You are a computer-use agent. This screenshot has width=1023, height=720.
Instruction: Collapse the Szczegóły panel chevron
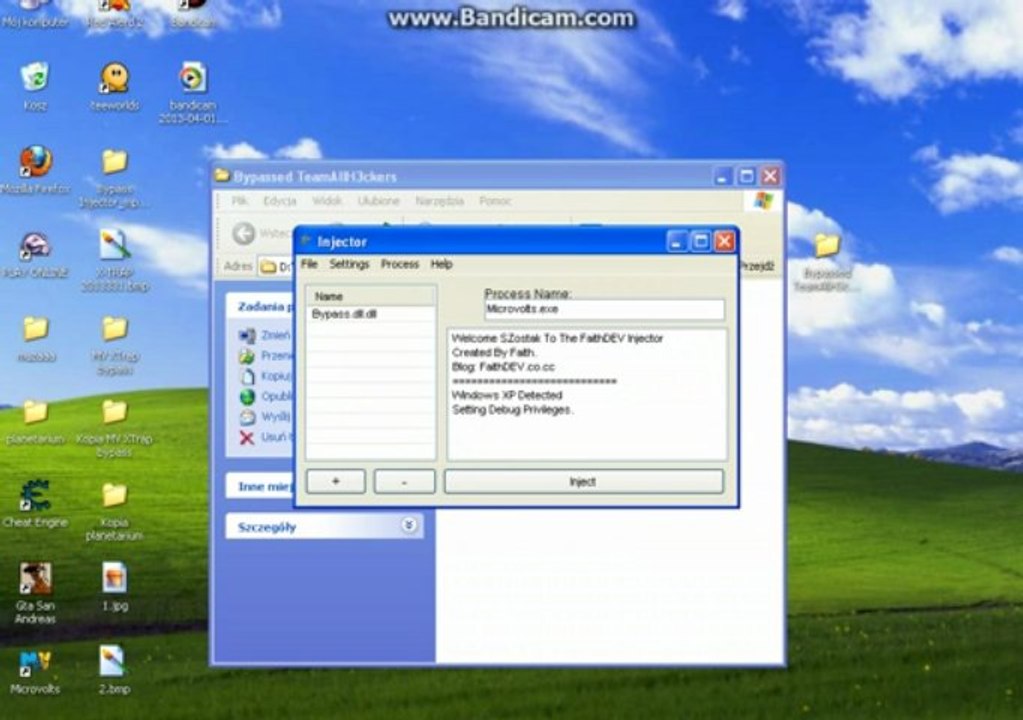click(409, 525)
